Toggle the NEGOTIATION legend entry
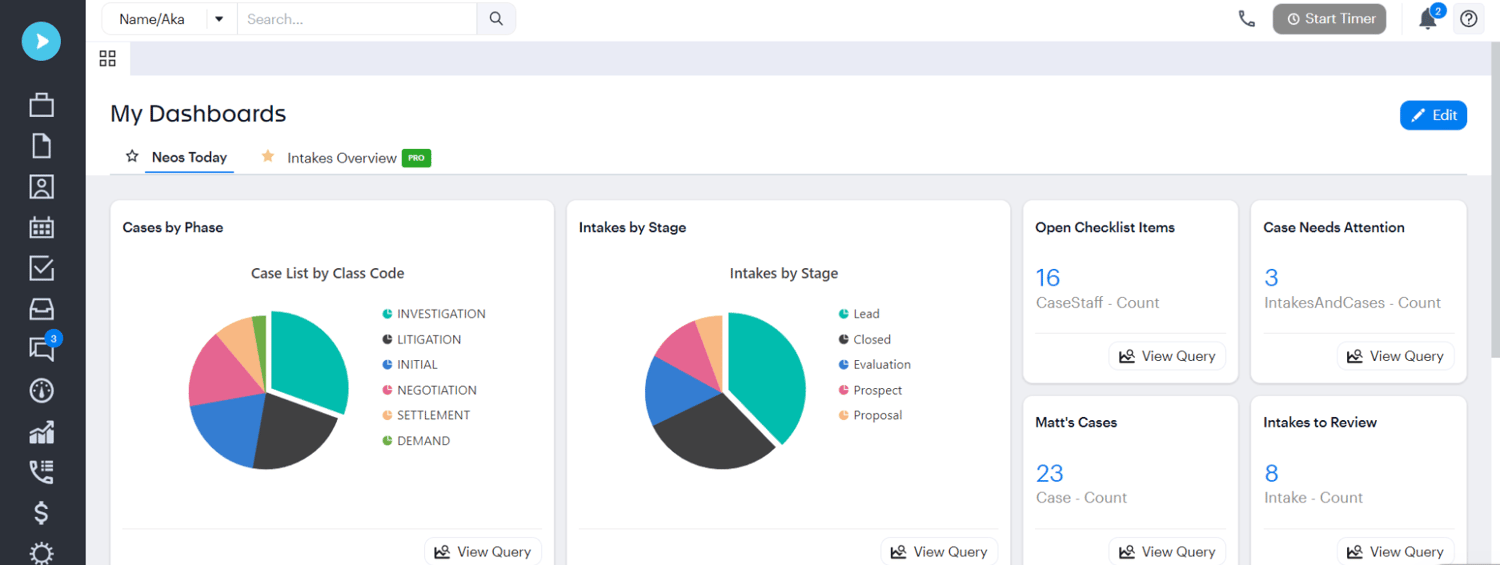 429,390
